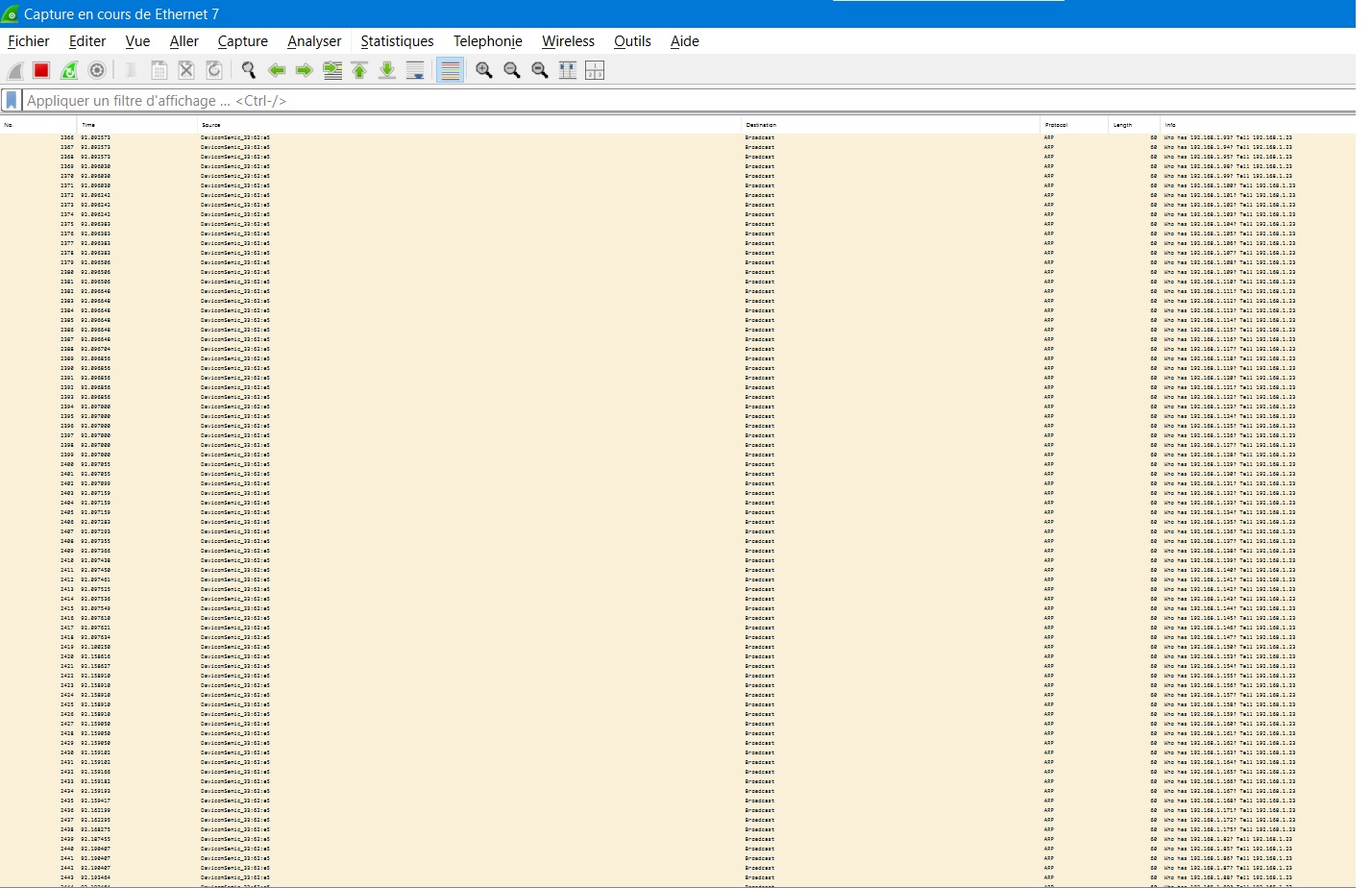Screen dimensions: 1372x888
Task: Open the capture options gear icon
Action: 97,70
